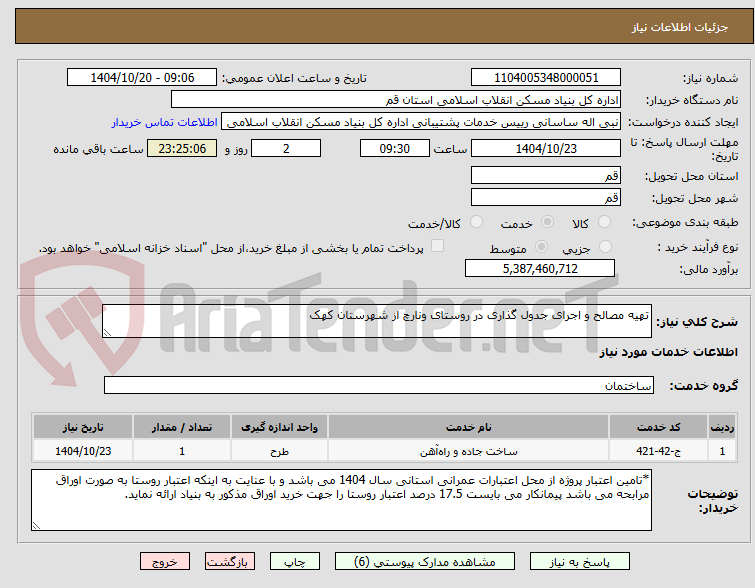Screen dimensions: 755x588
Task: Choose the متوسط purchase type option
Action: [x=542, y=247]
